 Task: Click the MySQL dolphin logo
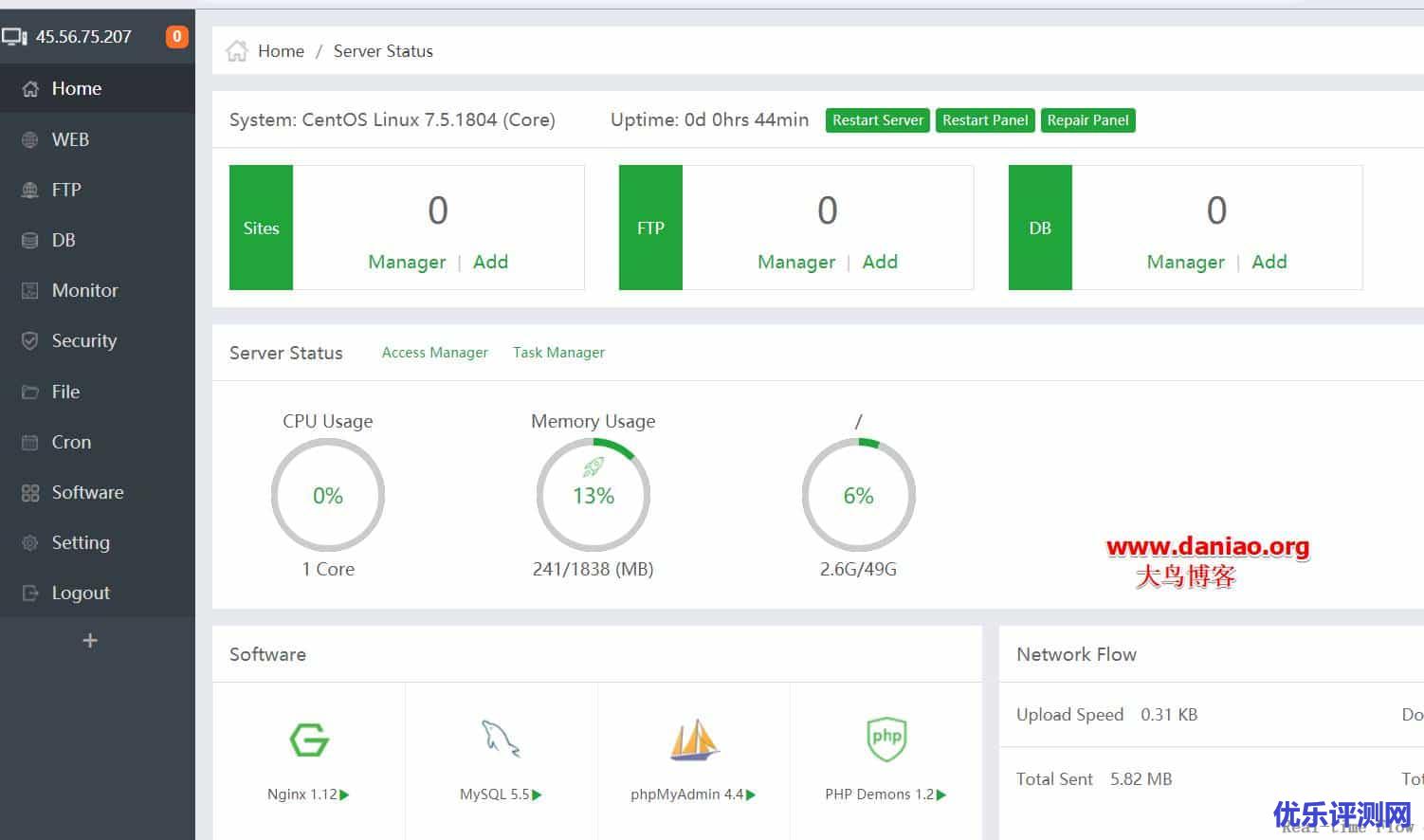coord(501,740)
